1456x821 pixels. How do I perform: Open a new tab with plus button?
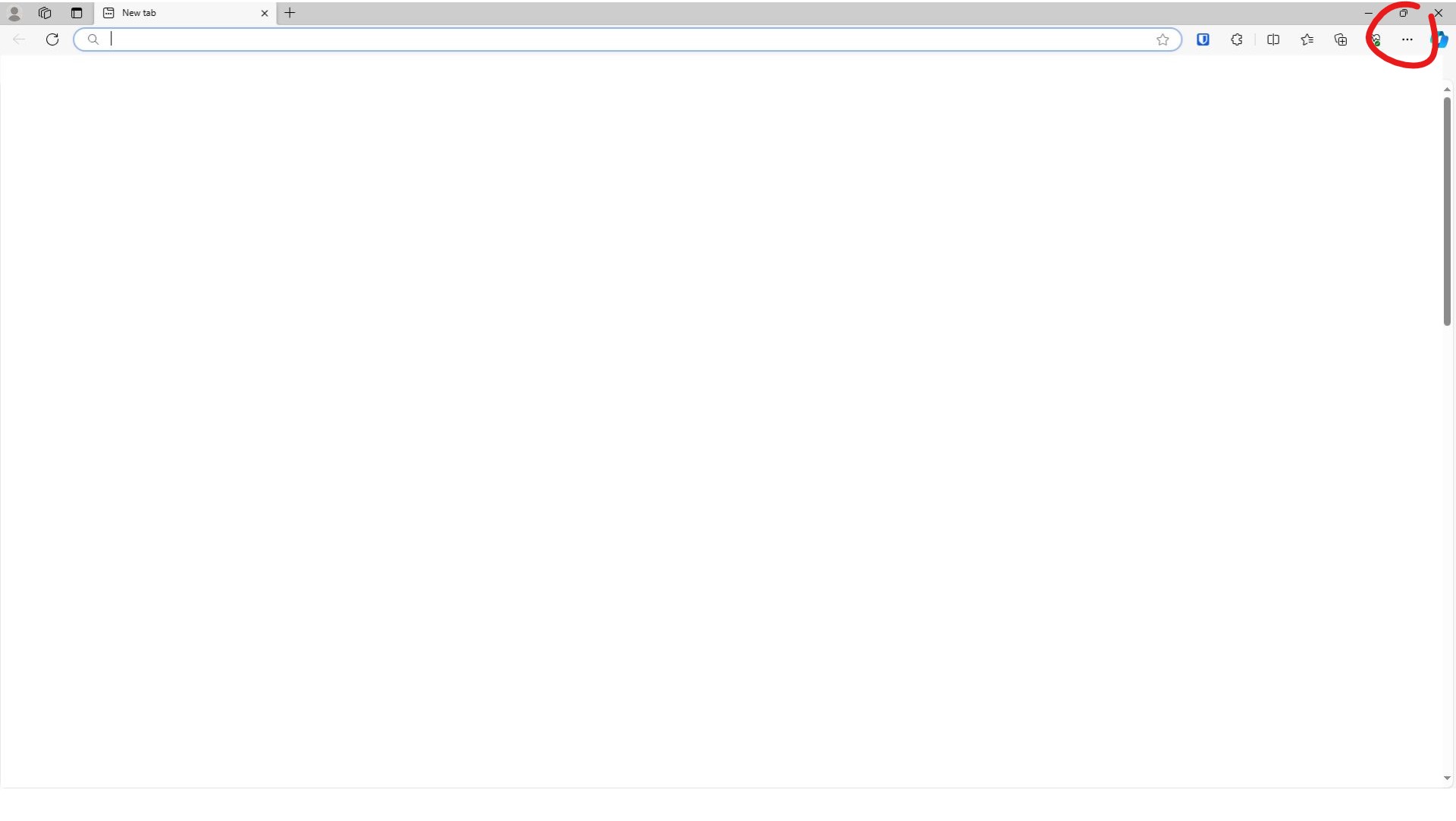(290, 13)
